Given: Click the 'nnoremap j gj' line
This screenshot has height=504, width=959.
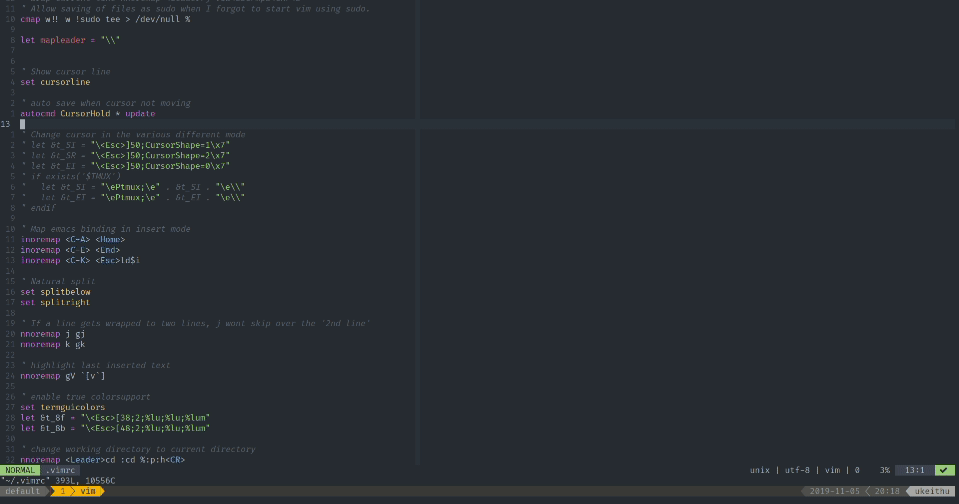Looking at the screenshot, I should point(53,334).
